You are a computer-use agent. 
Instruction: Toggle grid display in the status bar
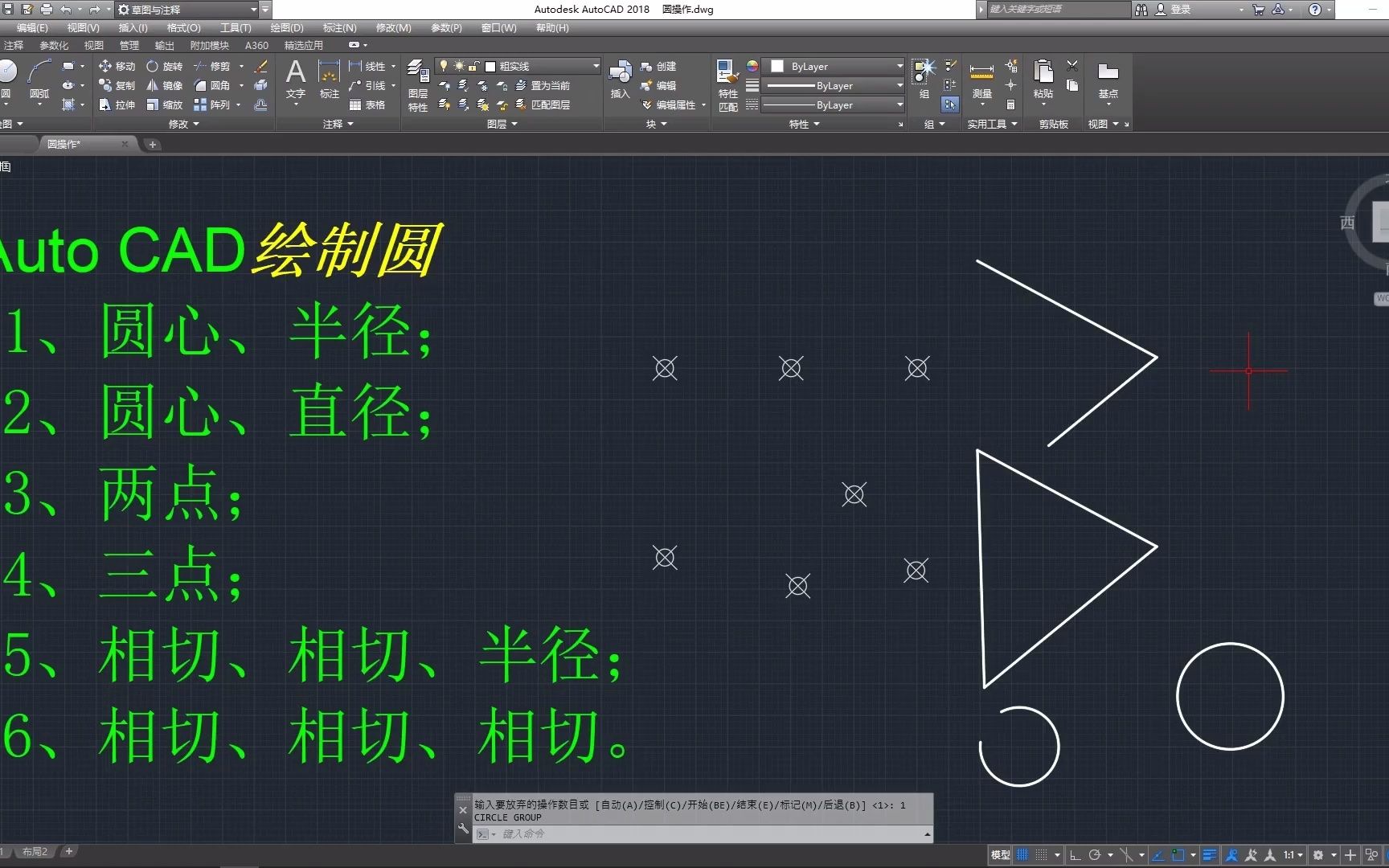(x=1022, y=854)
